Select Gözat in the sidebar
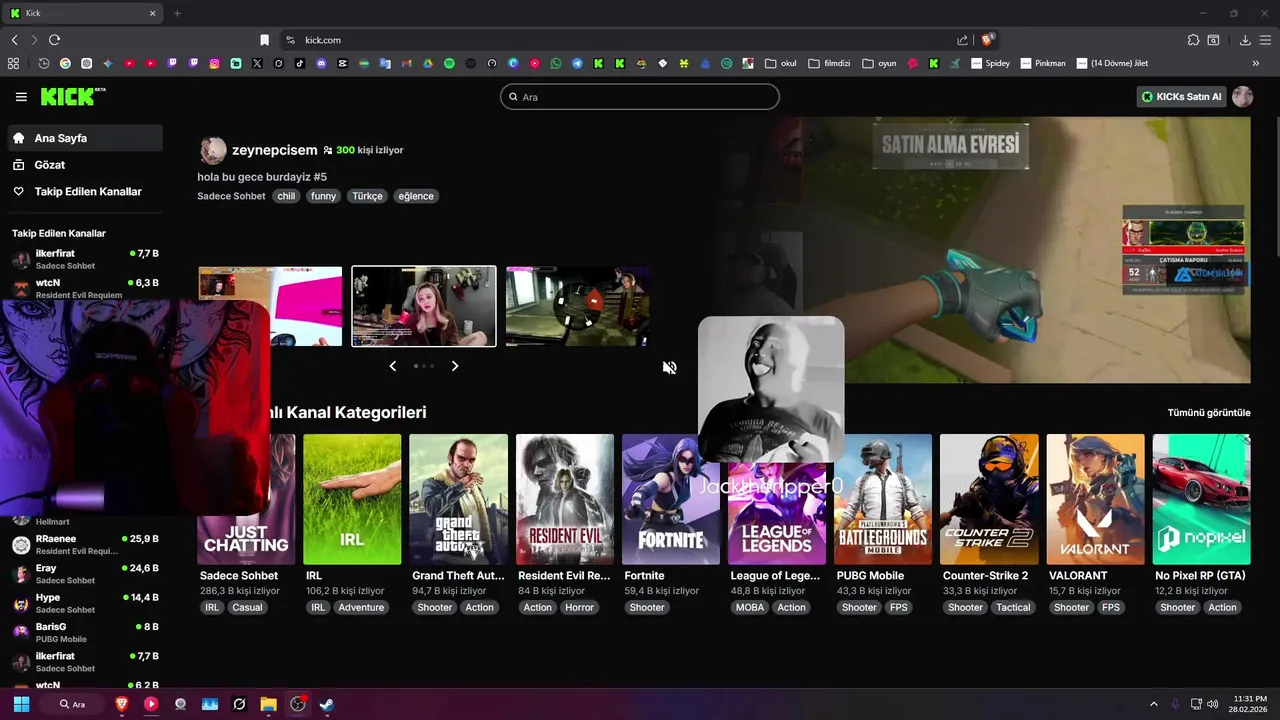 (85, 164)
